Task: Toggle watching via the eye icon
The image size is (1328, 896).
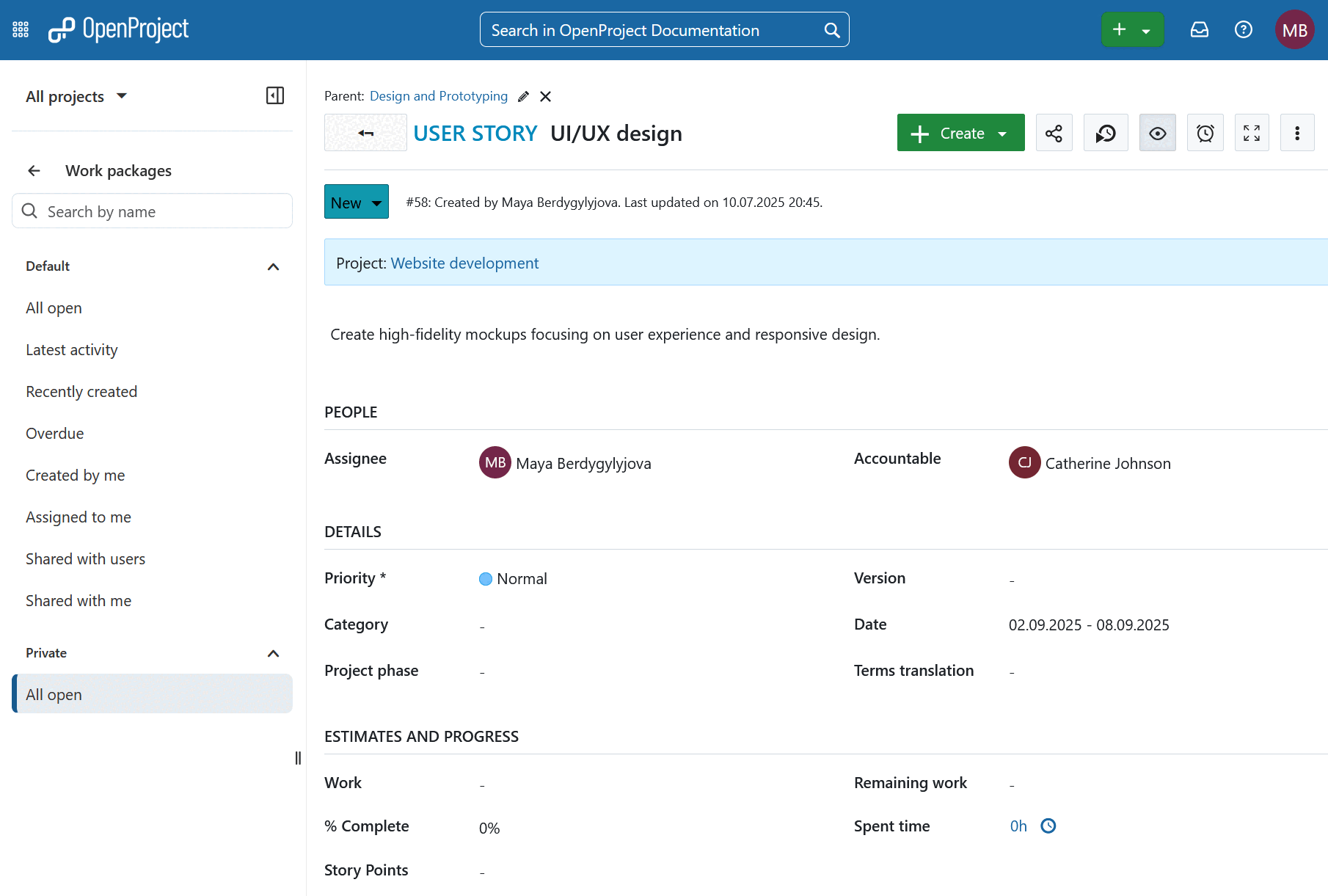Action: coord(1157,133)
